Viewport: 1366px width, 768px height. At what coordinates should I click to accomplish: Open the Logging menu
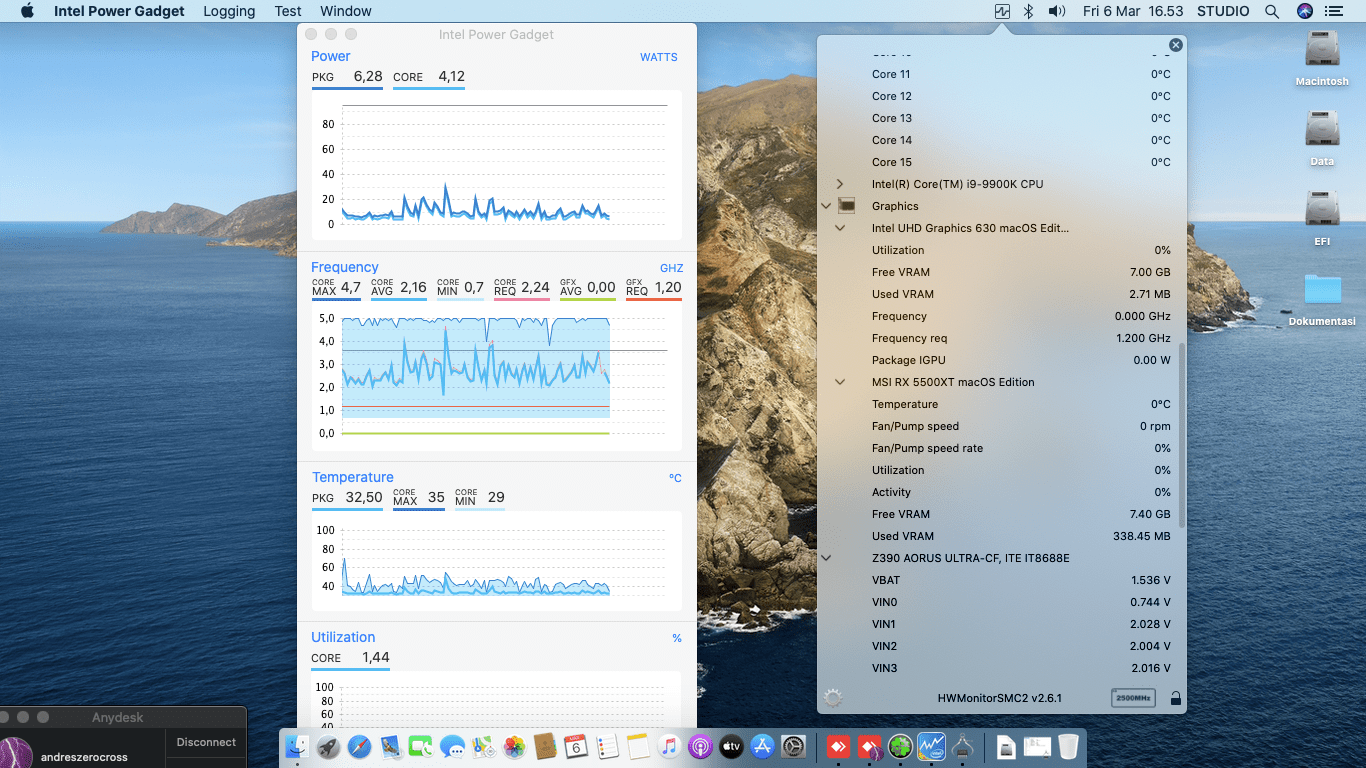tap(229, 11)
